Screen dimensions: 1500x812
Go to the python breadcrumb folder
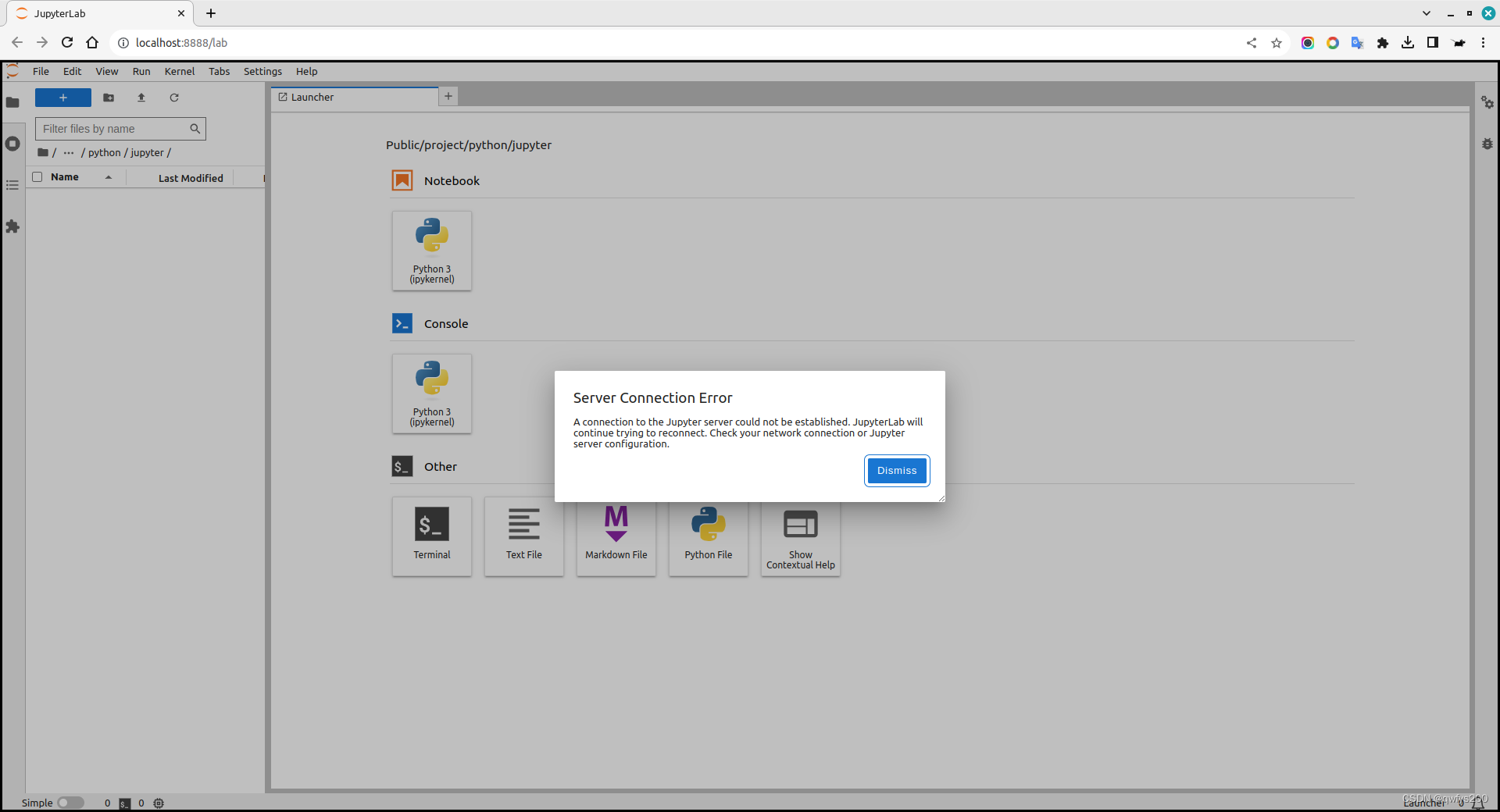tap(104, 152)
